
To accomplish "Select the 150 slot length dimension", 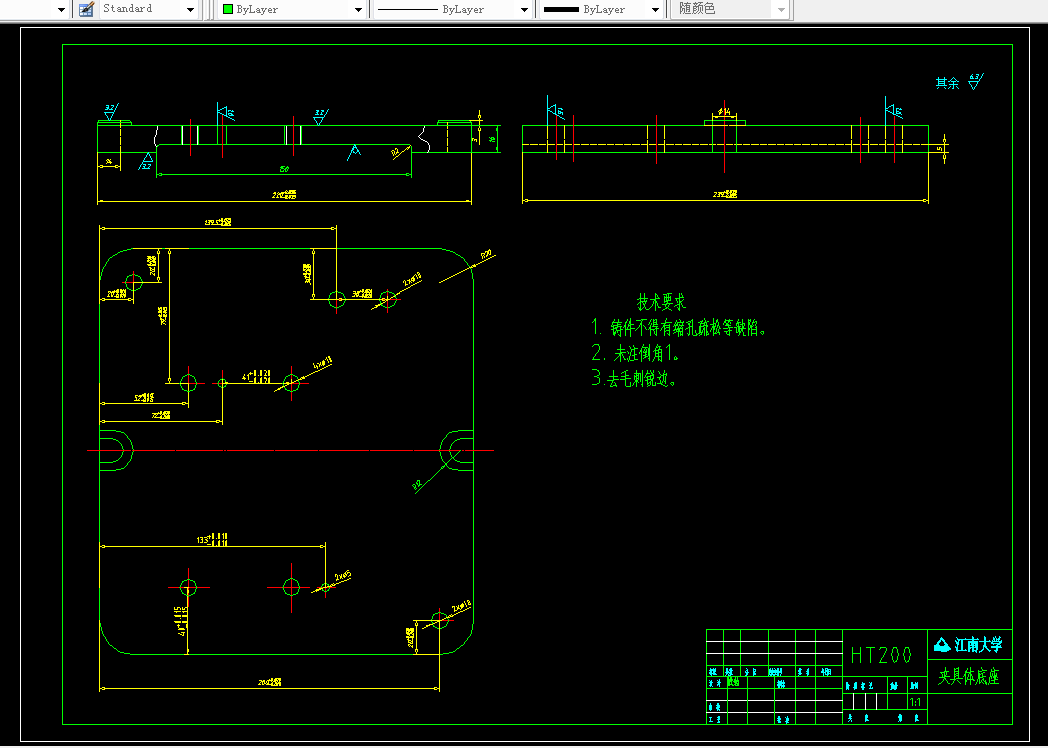I will (x=284, y=170).
